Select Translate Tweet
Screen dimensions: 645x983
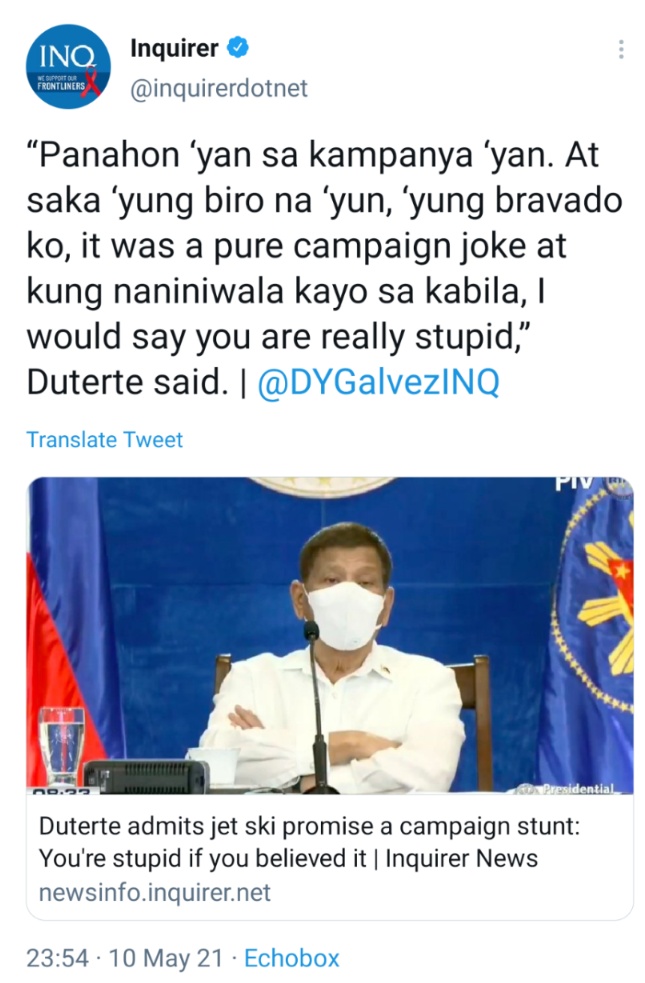click(x=105, y=439)
